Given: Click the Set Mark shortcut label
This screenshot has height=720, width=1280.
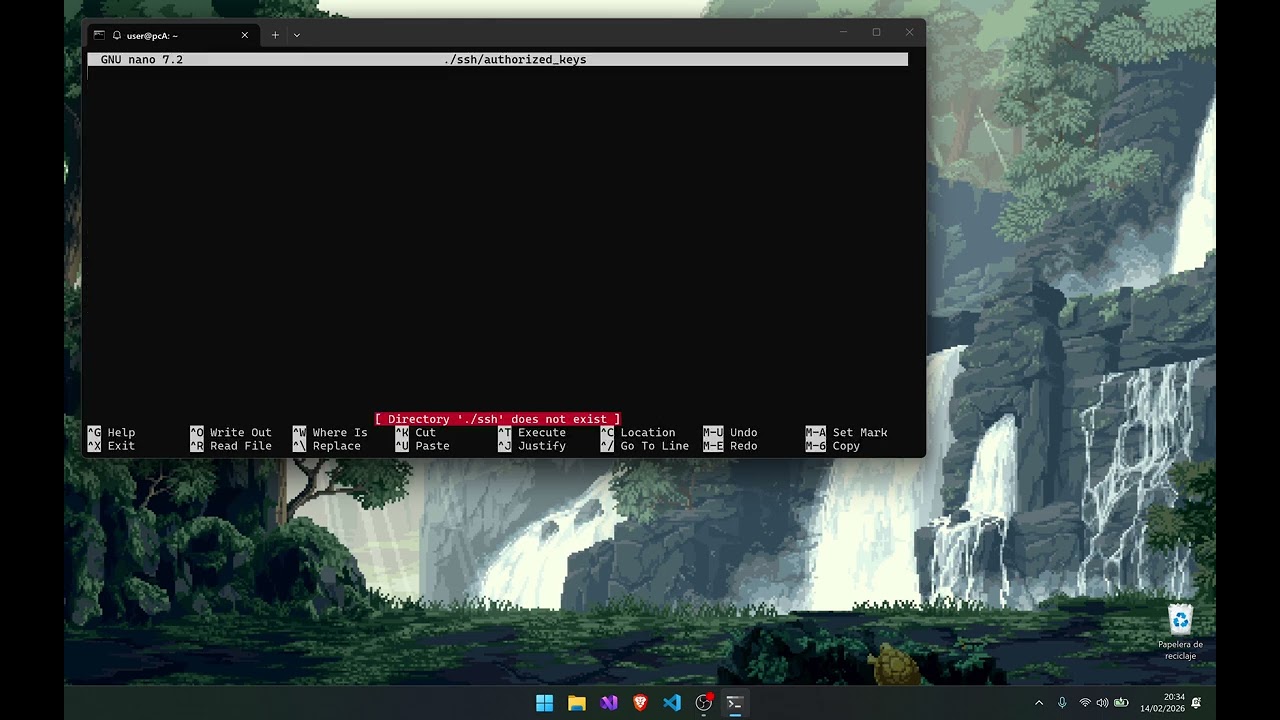Looking at the screenshot, I should pyautogui.click(x=860, y=433).
